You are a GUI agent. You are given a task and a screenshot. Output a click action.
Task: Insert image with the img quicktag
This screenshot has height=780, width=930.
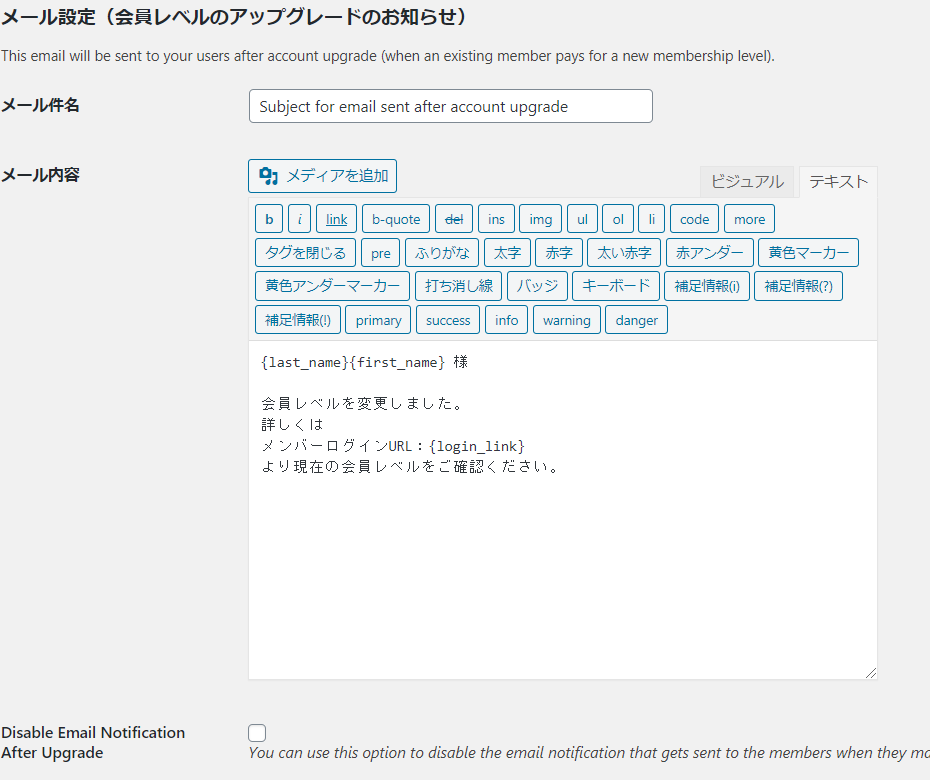tap(540, 219)
